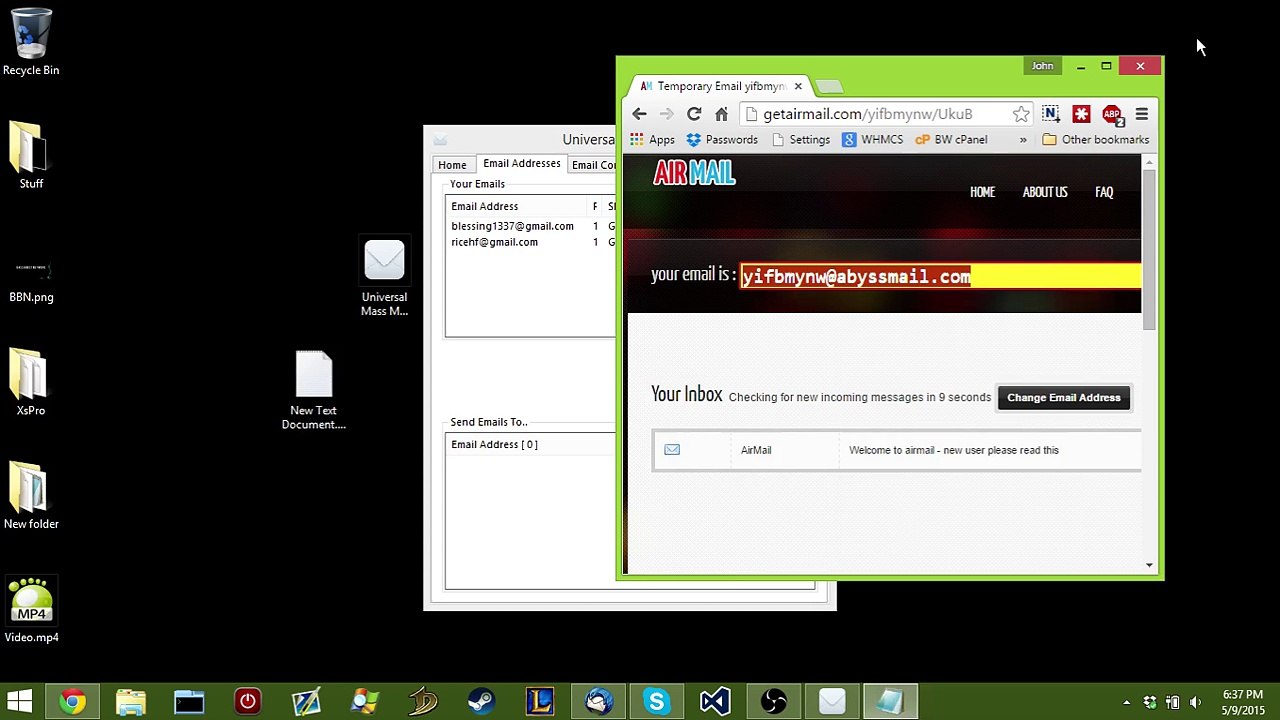Switch to OBS from the taskbar
Screen dimensions: 1280x720
[773, 702]
